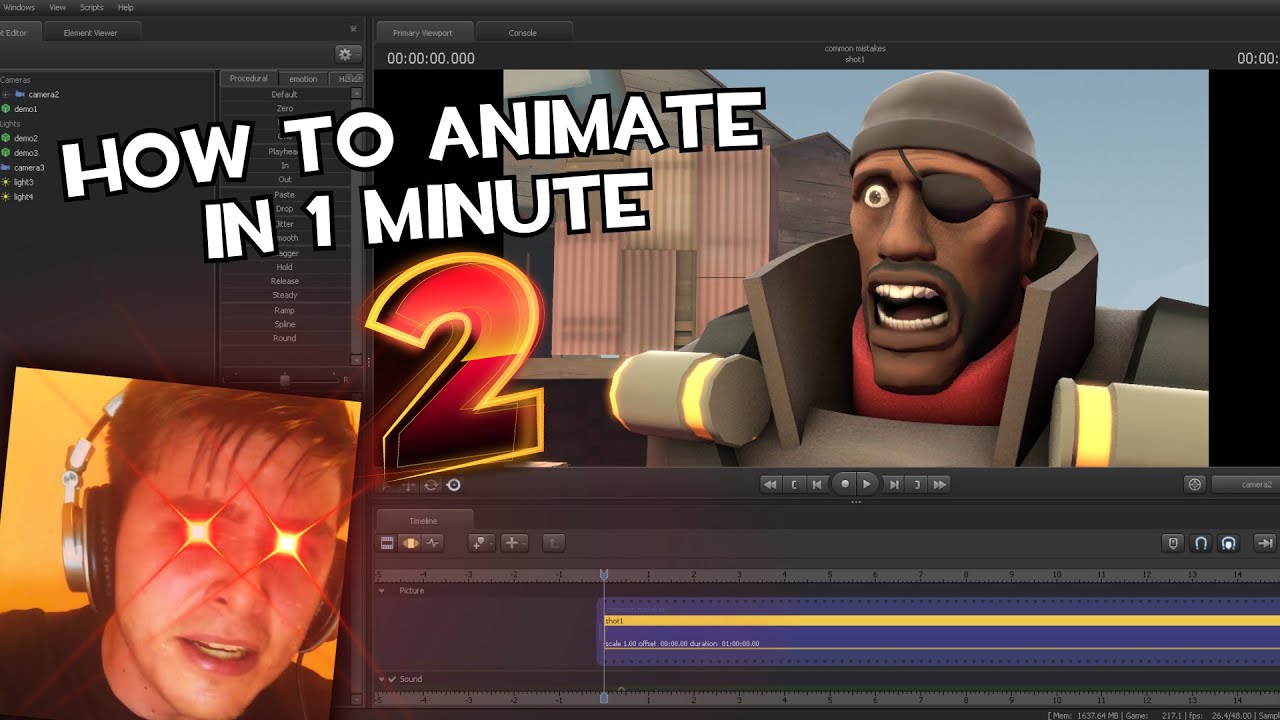1280x720 pixels.
Task: Open the Scripts menu
Action: pyautogui.click(x=91, y=7)
